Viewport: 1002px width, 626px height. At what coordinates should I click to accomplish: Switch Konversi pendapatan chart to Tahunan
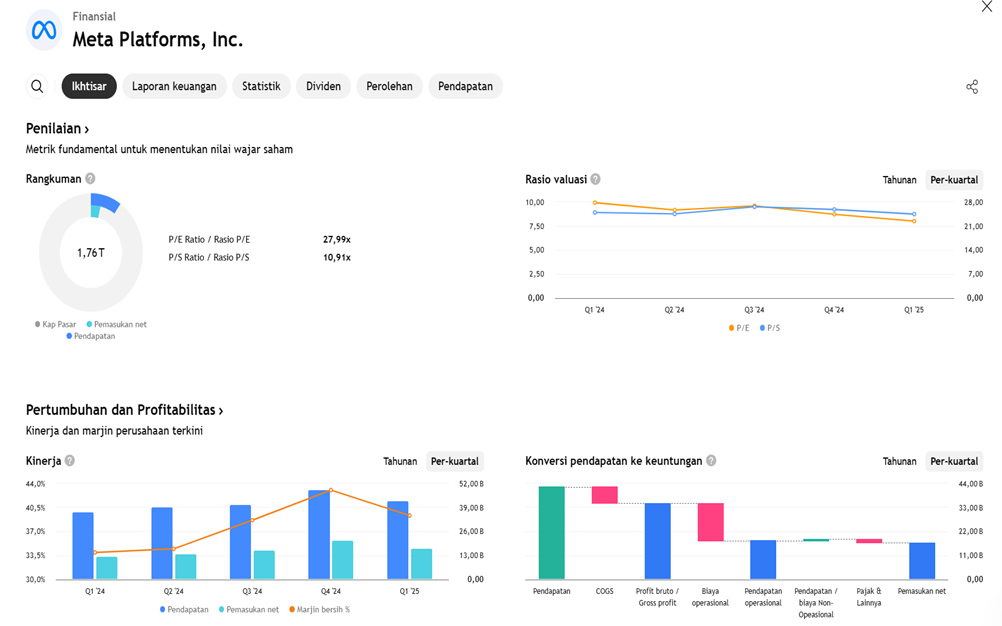point(899,461)
